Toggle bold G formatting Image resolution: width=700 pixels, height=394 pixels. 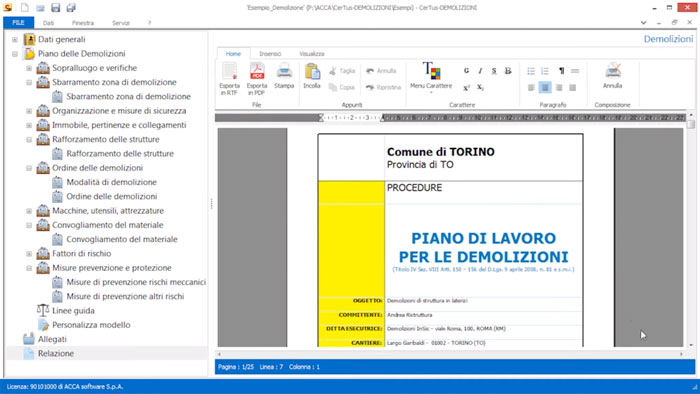(466, 71)
